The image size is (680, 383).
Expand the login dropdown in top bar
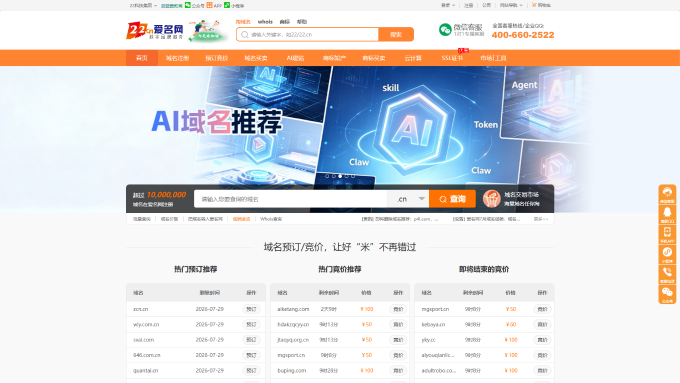[448, 5]
